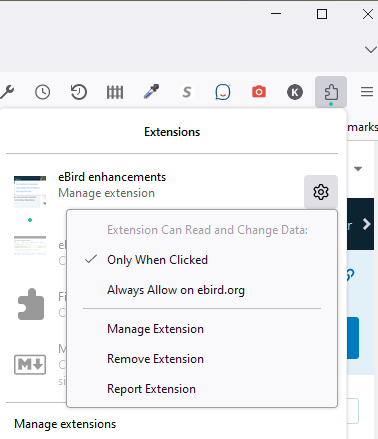Close the browser window
Screen dimensions: 378x439
click(x=368, y=14)
